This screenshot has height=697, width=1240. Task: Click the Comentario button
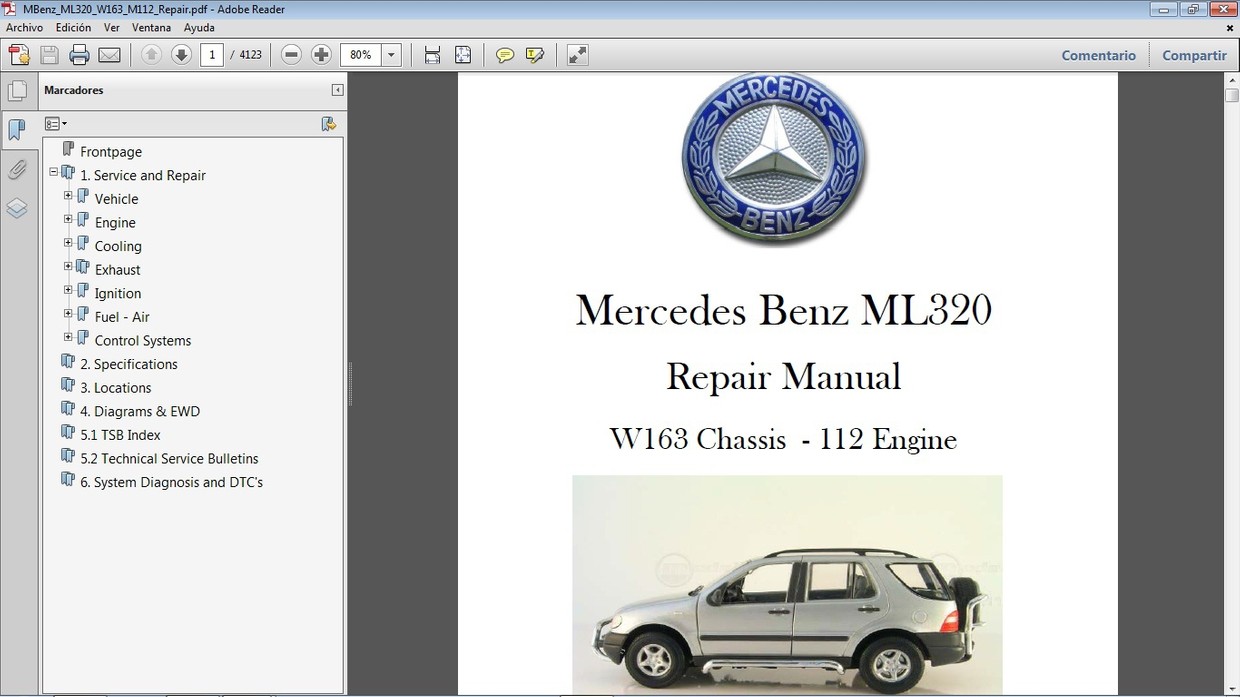pos(1098,55)
